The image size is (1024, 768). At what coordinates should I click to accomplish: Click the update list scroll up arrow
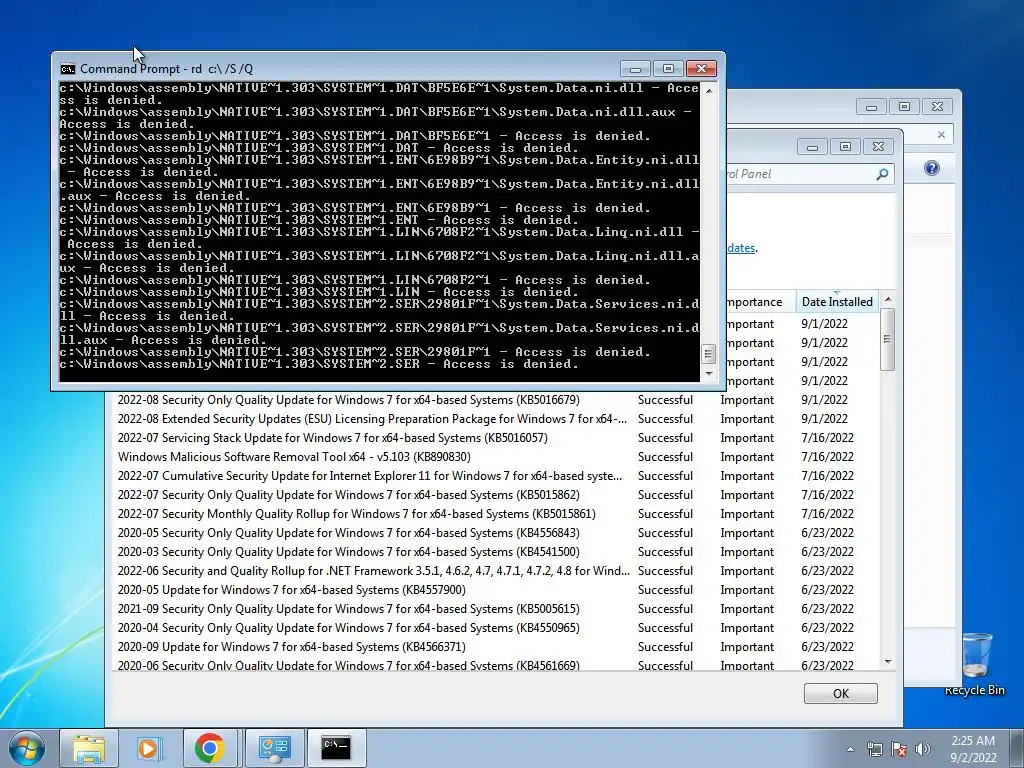[x=887, y=300]
